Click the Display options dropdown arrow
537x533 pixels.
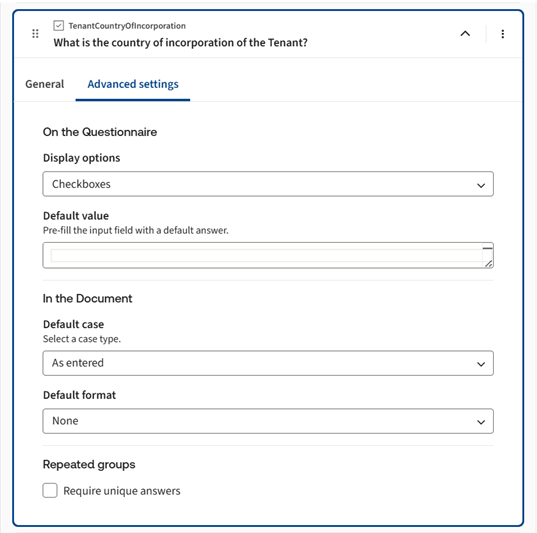point(481,185)
